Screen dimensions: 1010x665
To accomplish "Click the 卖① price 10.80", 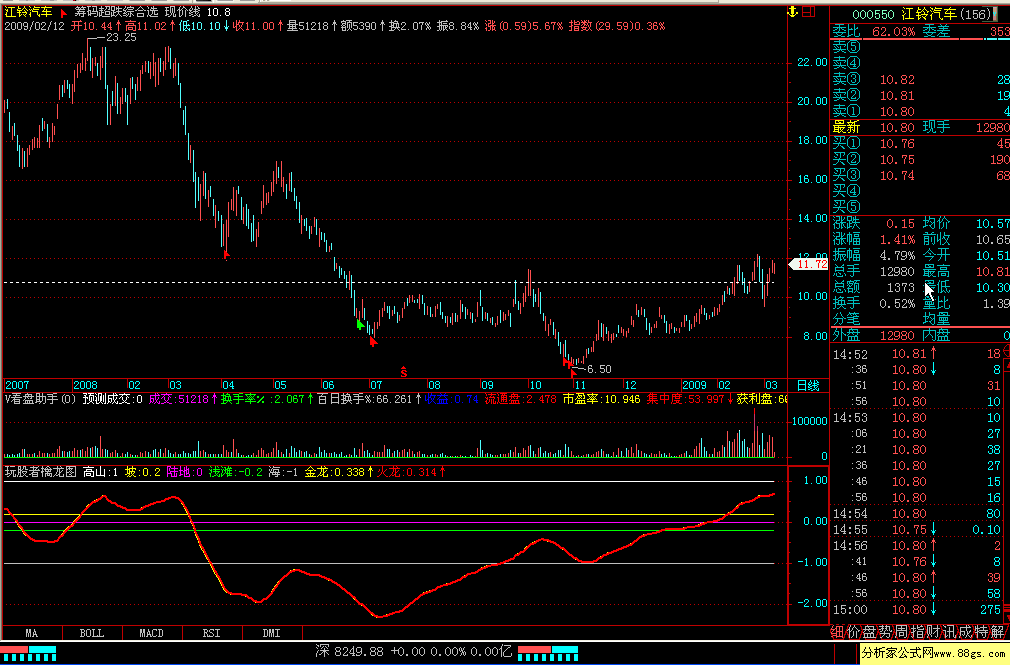I will (897, 111).
